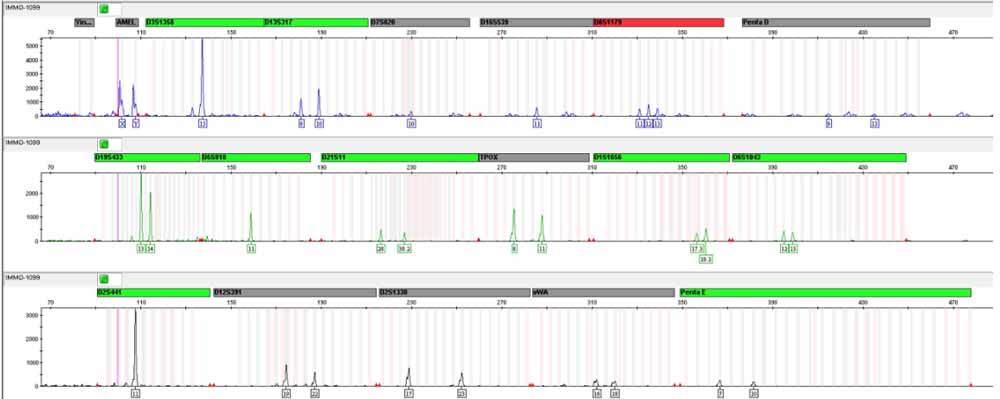Select the D2S441 marker bar

(x=153, y=293)
